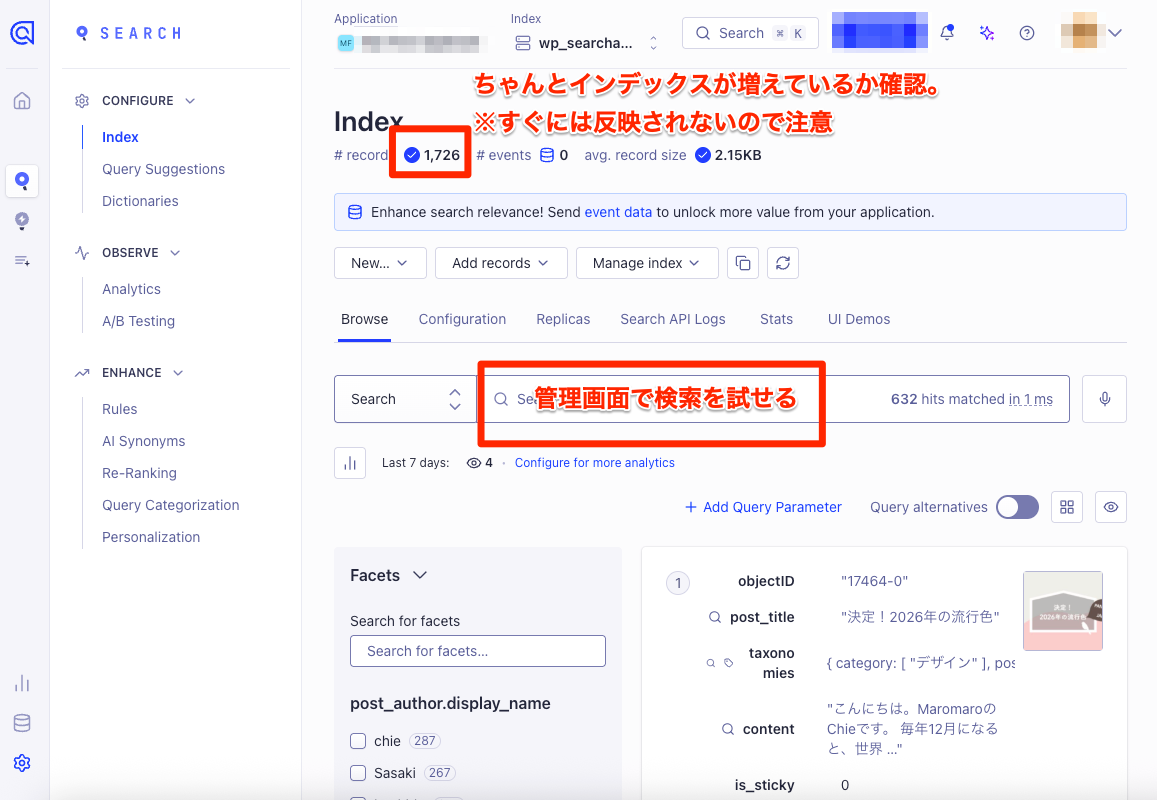This screenshot has height=800, width=1157.
Task: Collapse the Facets section chevron
Action: (420, 575)
